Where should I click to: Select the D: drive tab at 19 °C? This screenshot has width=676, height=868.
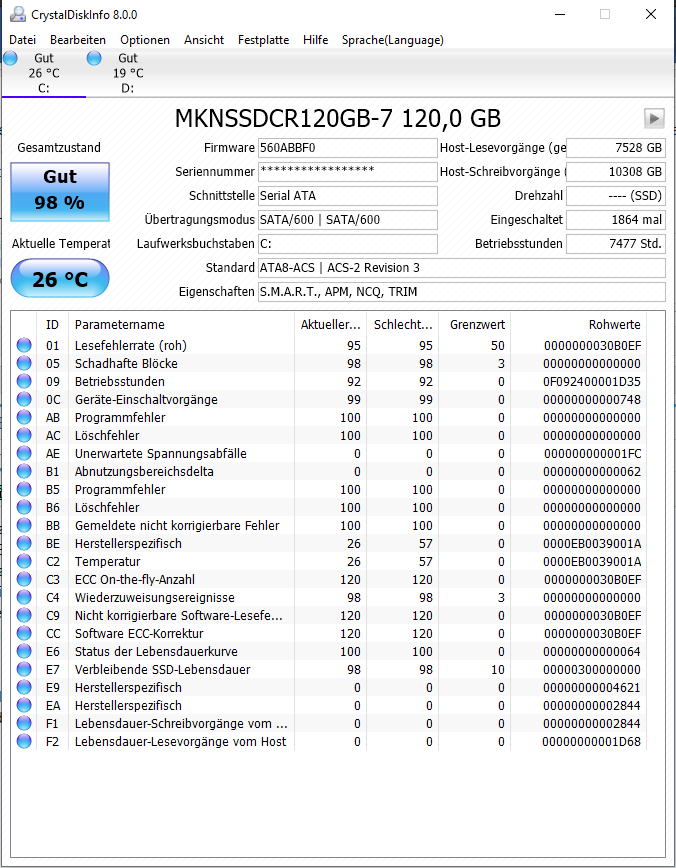(128, 73)
